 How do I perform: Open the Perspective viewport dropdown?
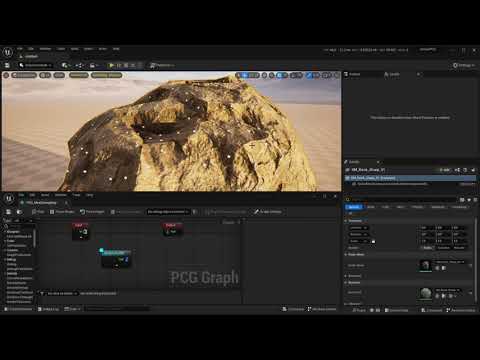tap(24, 75)
